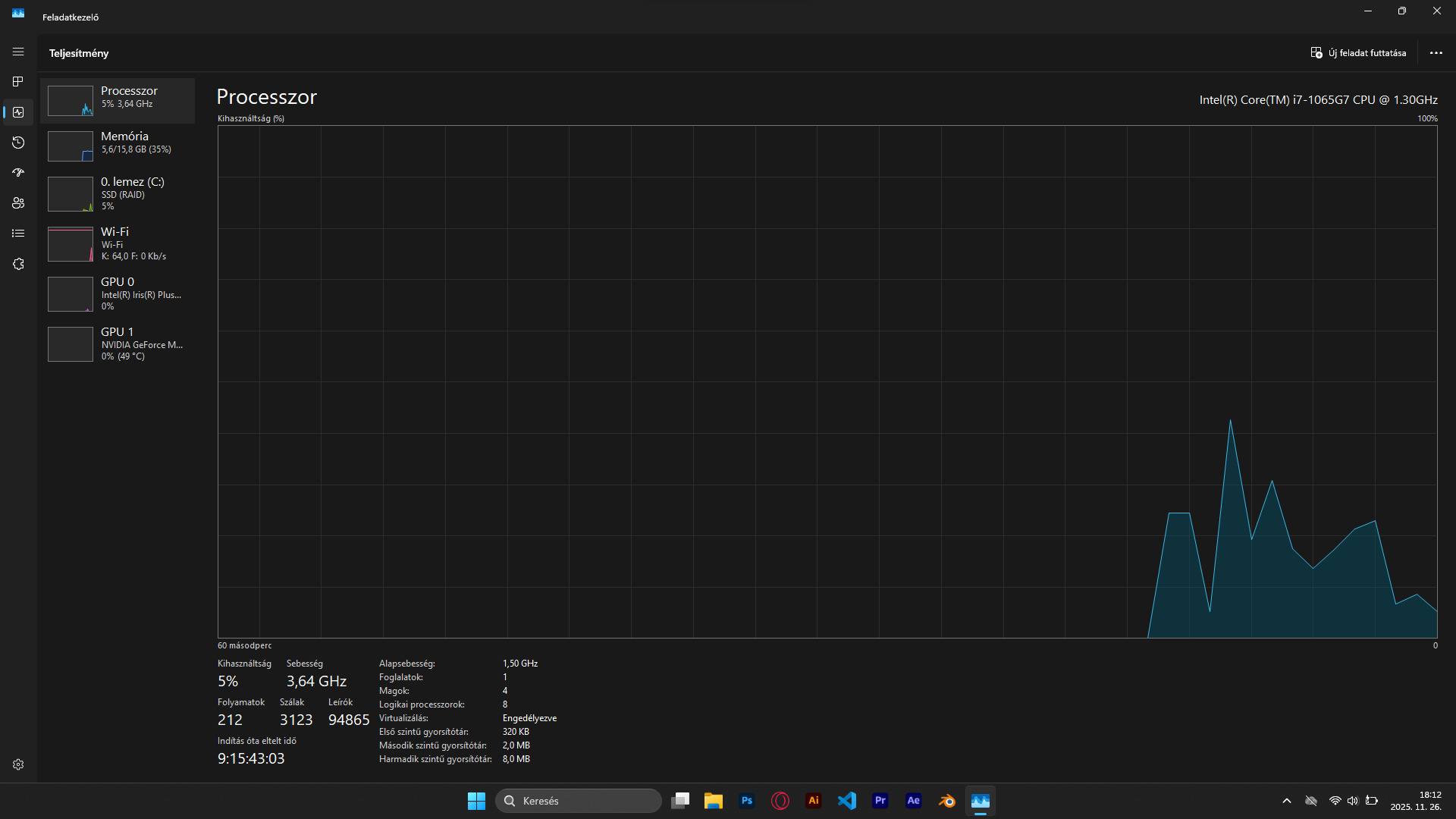Open the hamburger navigation menu

(x=18, y=52)
